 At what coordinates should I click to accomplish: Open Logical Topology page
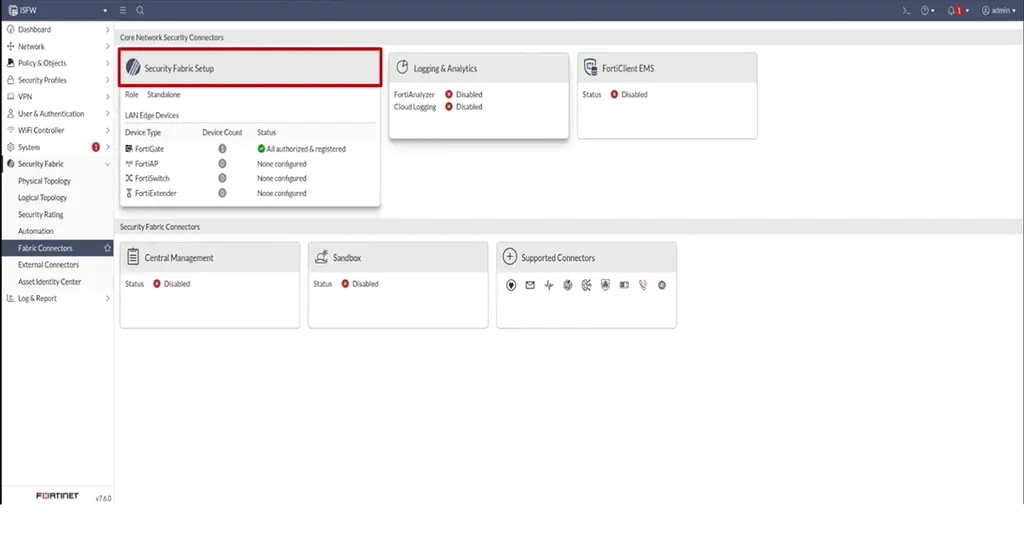pyautogui.click(x=42, y=197)
